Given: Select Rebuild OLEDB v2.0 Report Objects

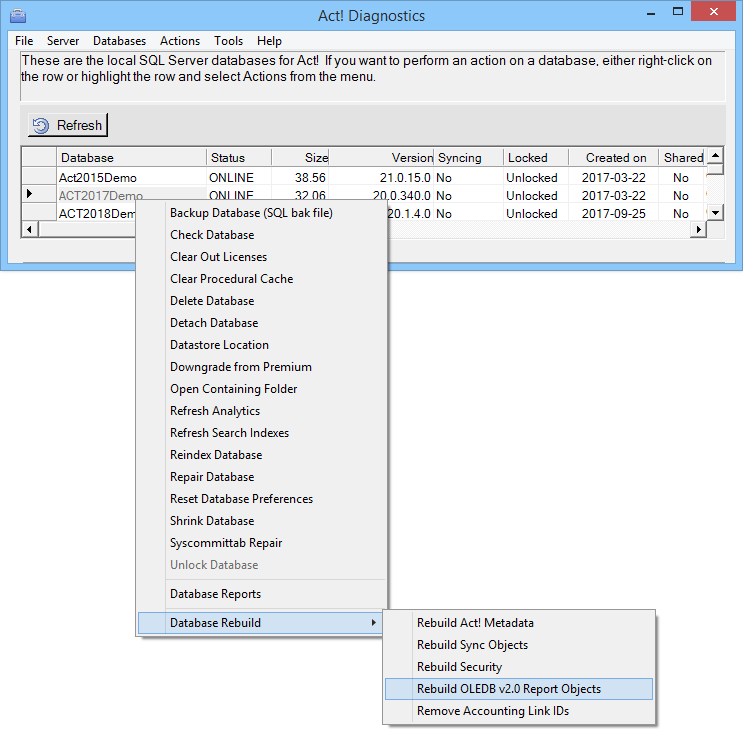Looking at the screenshot, I should click(519, 689).
